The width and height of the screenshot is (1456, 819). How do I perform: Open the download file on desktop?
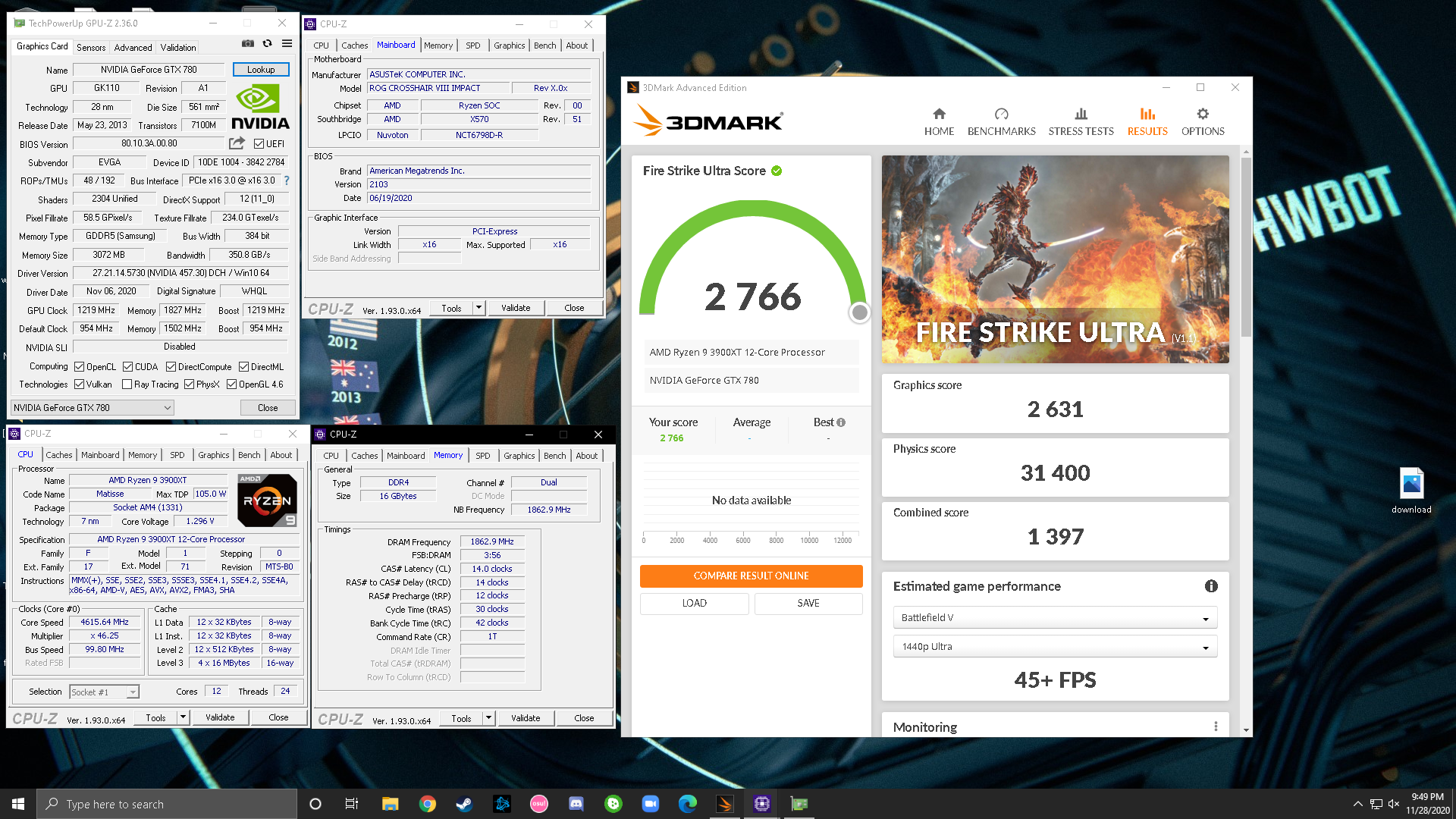coord(1411,491)
